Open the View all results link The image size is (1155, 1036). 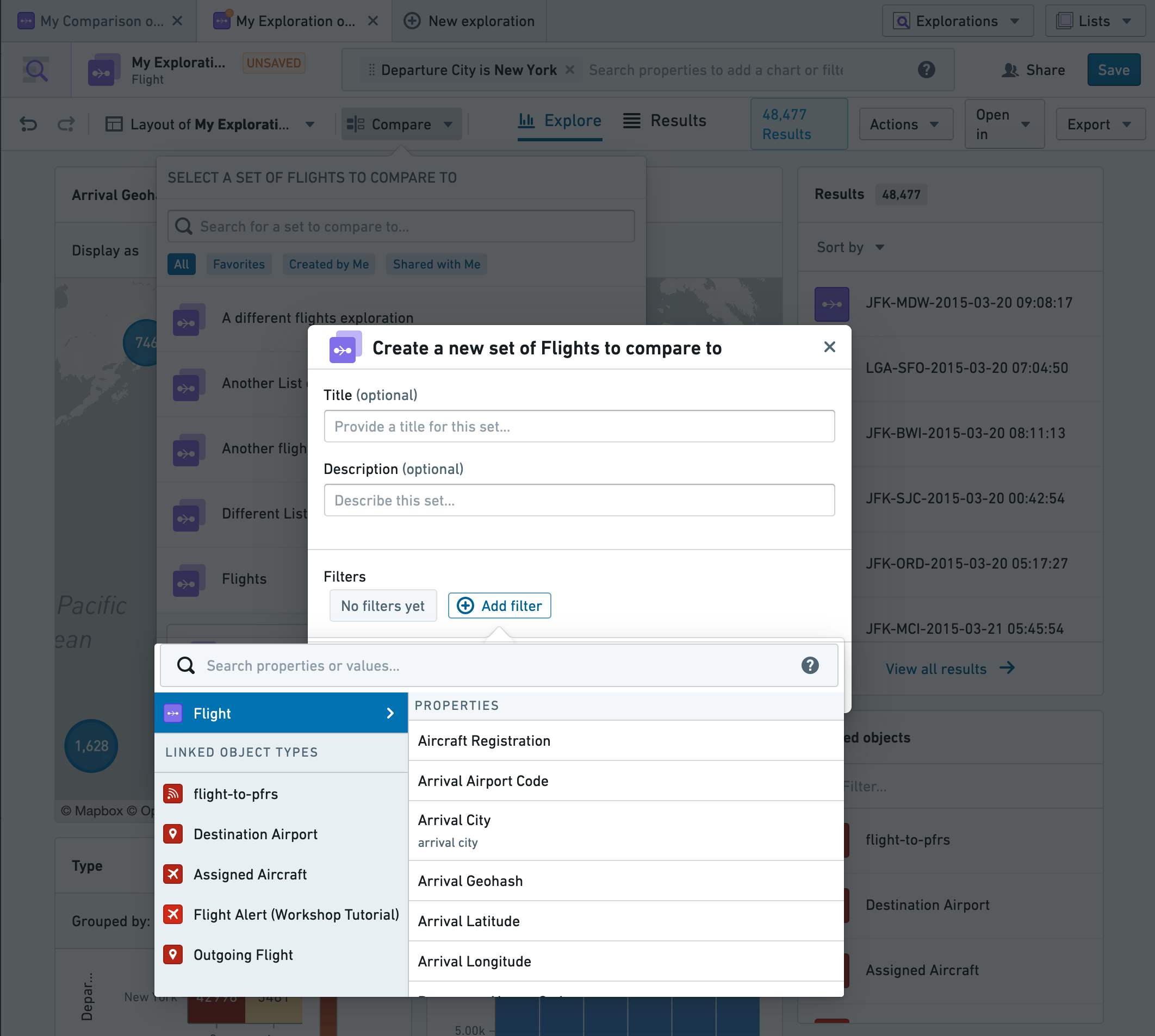(950, 668)
